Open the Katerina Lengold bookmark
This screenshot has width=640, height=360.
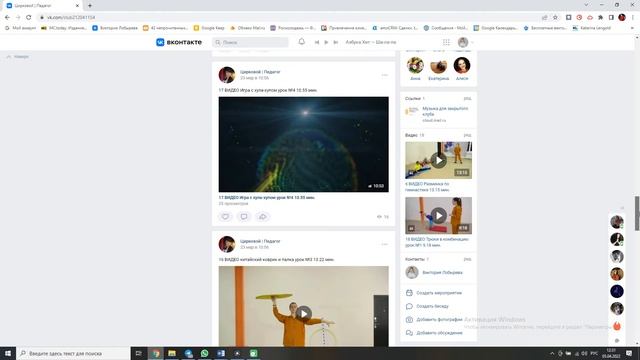pyautogui.click(x=591, y=28)
